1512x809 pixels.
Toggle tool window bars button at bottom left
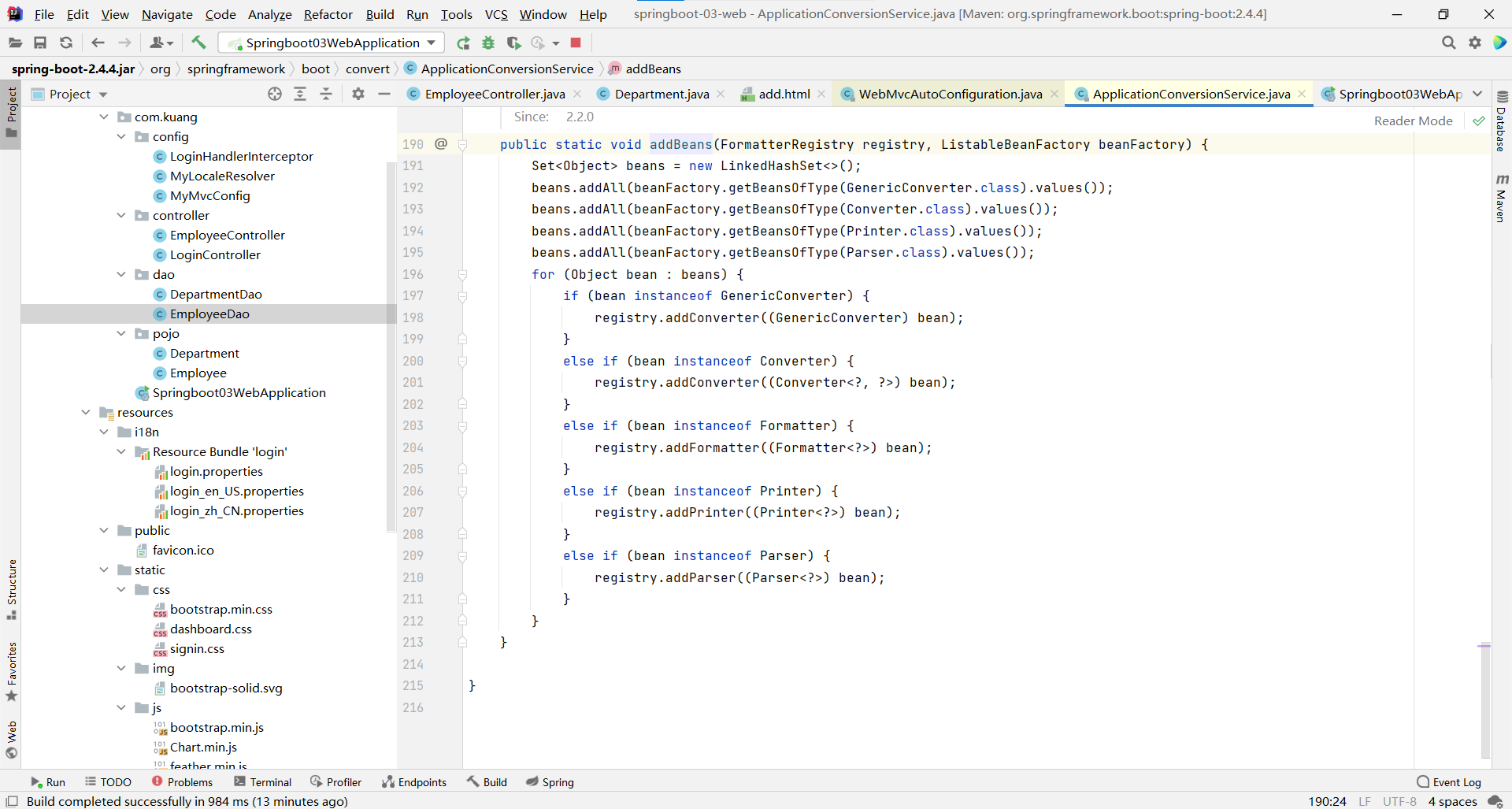pos(12,801)
